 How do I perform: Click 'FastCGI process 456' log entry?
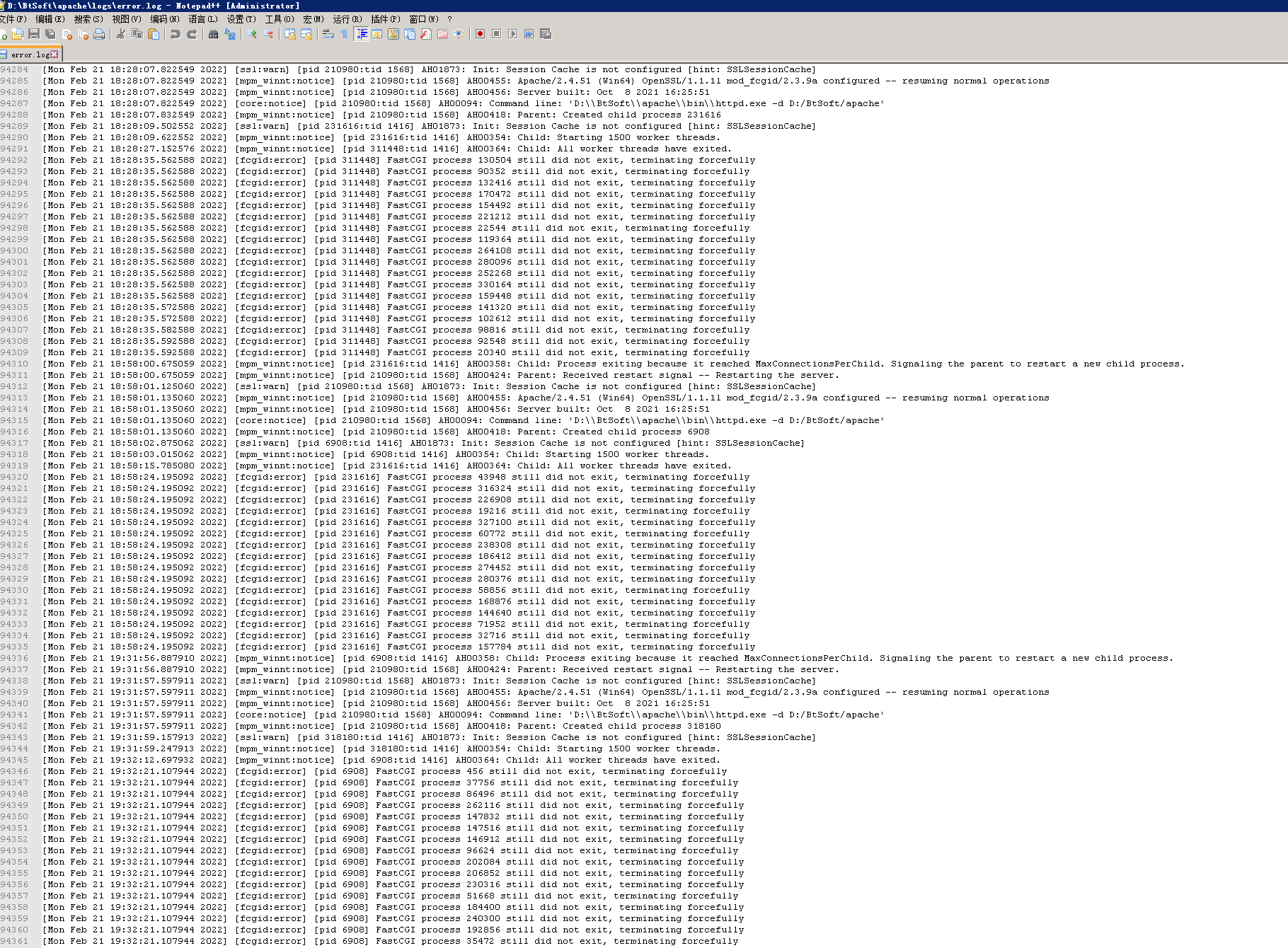tap(430, 771)
